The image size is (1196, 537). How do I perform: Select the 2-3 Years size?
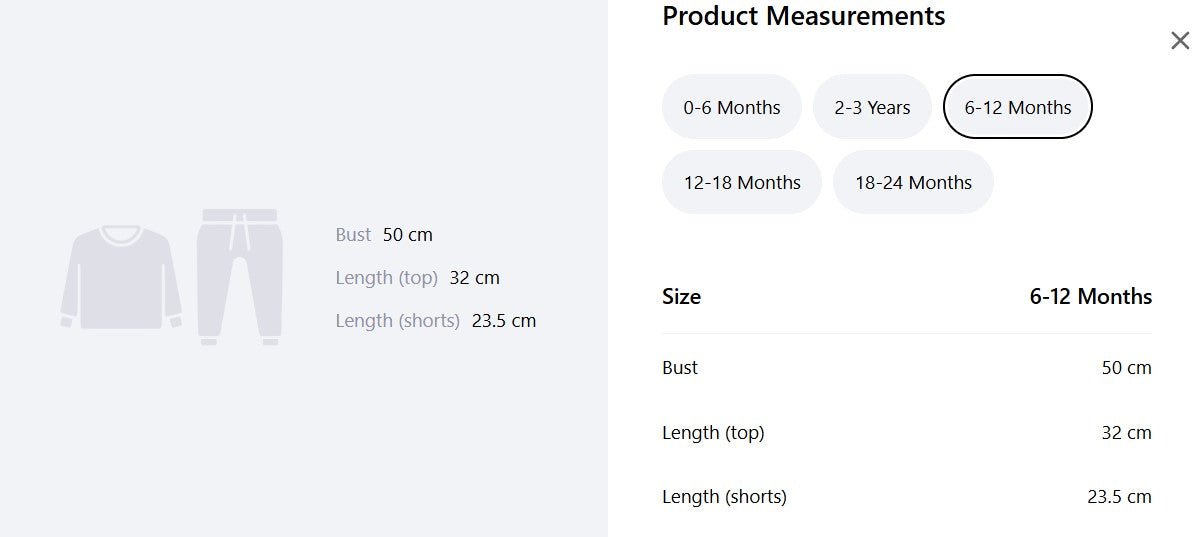pos(872,107)
